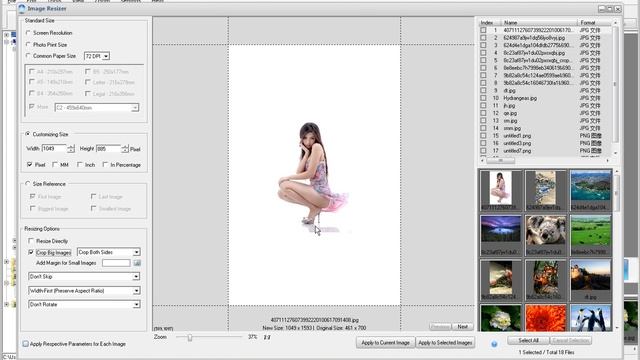640x360 pixels.
Task: Enable the MM unit checkbox
Action: click(x=55, y=164)
